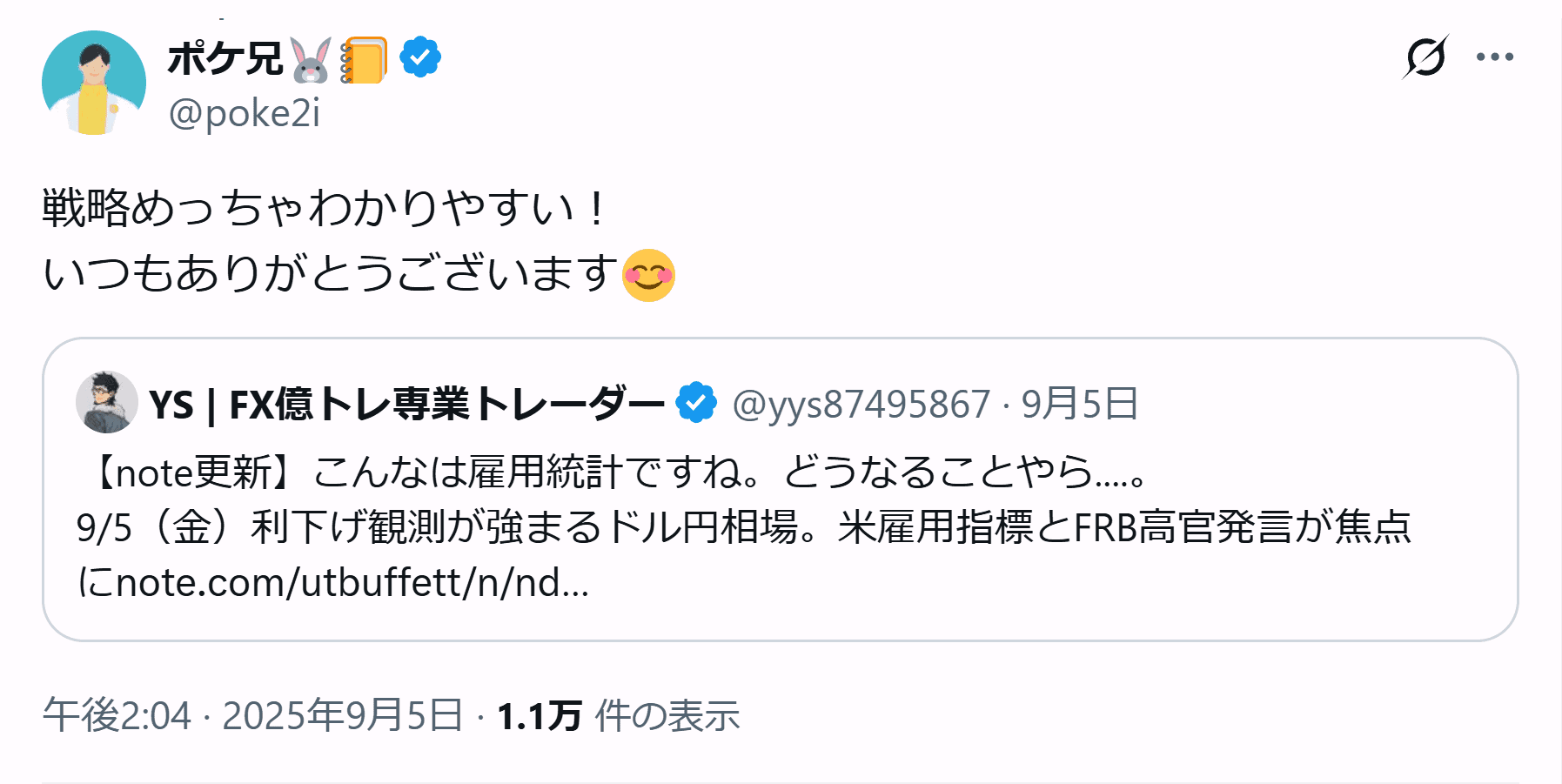Open the @poke2i handle link
The width and height of the screenshot is (1562, 784).
pyautogui.click(x=245, y=113)
